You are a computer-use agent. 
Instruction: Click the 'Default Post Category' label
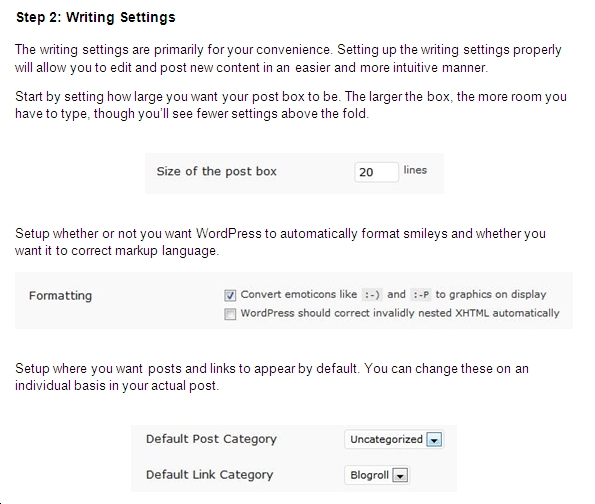(x=211, y=439)
